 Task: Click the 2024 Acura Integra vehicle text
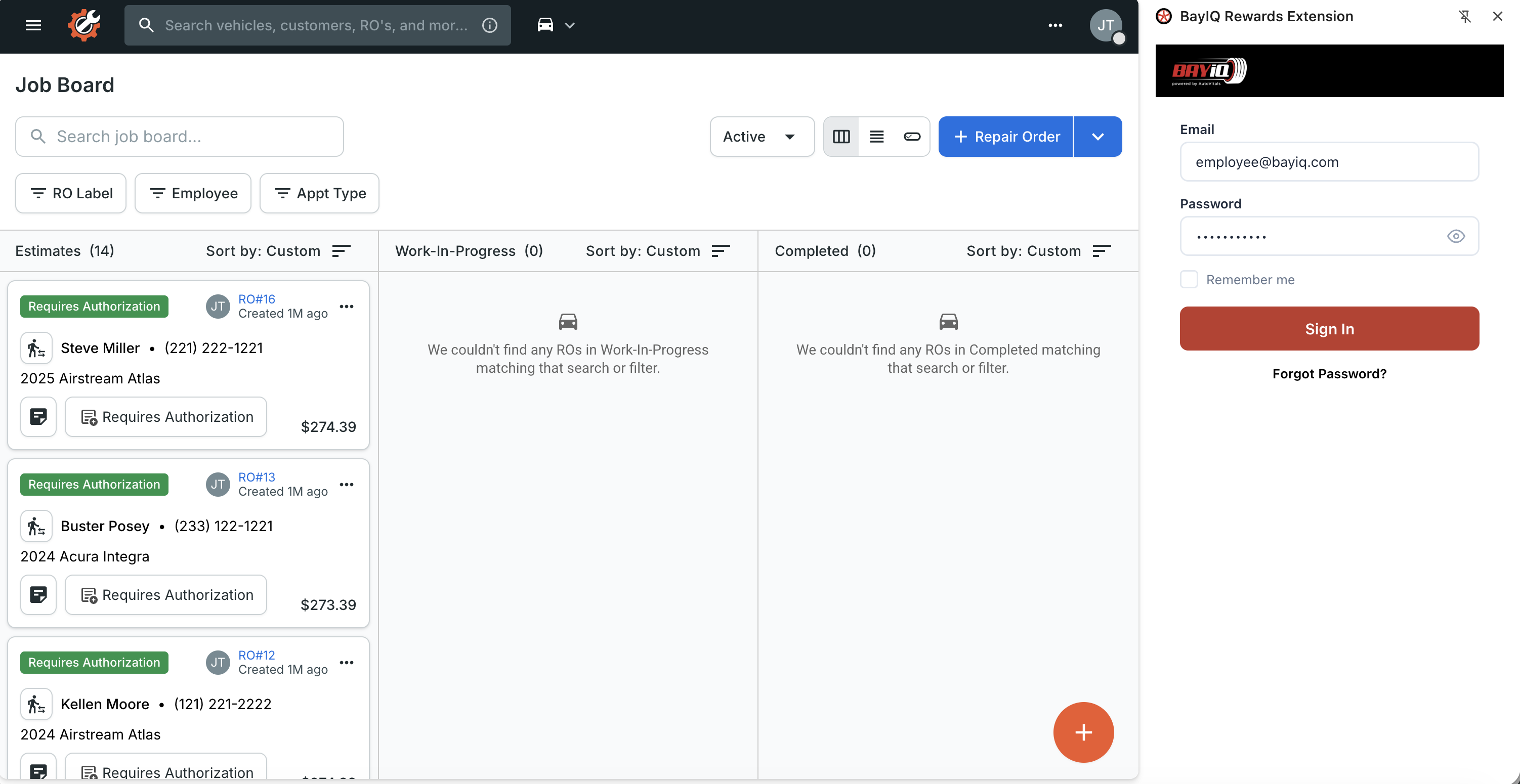(85, 556)
